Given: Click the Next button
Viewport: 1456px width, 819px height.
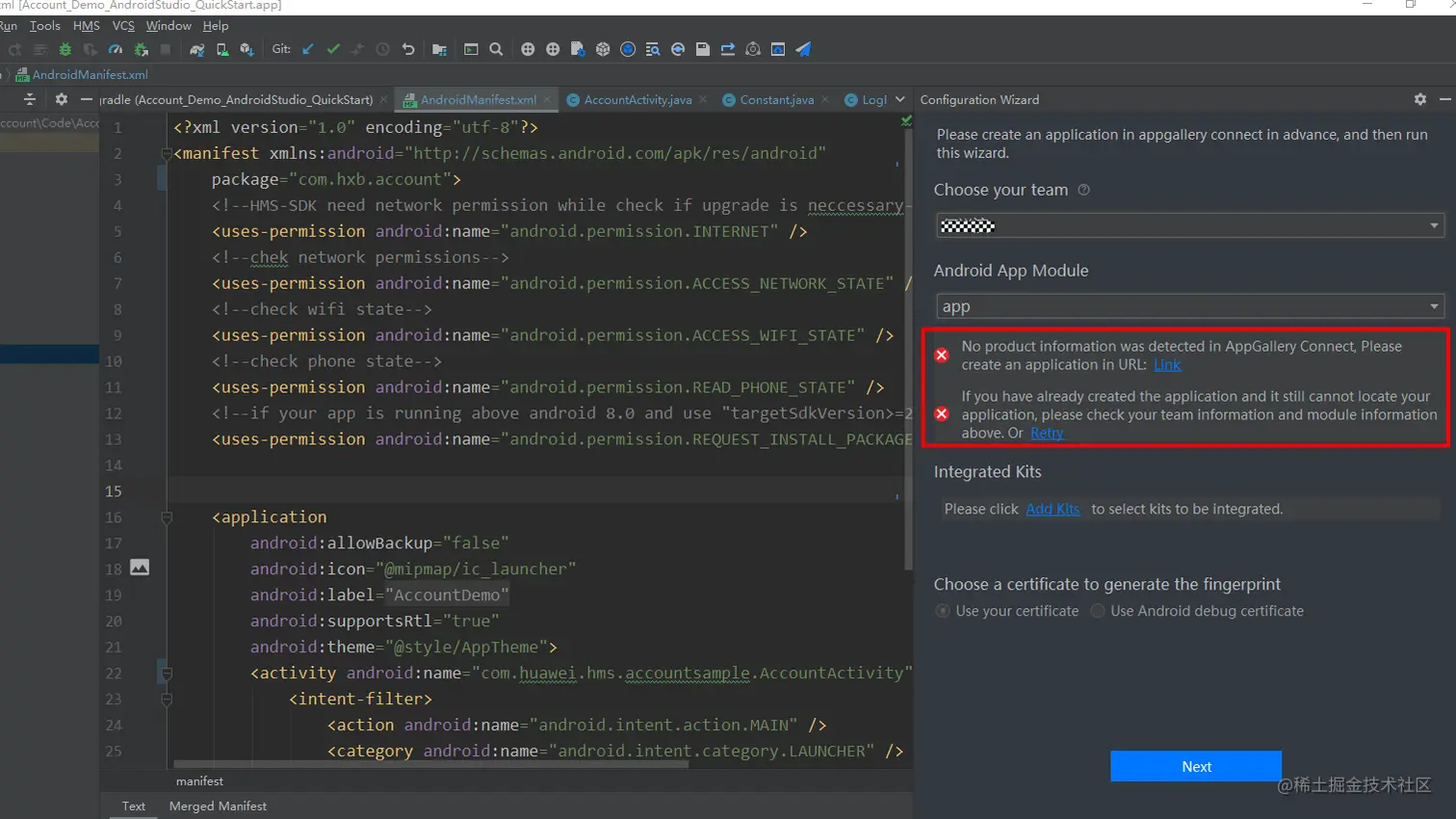Looking at the screenshot, I should pos(1196,766).
